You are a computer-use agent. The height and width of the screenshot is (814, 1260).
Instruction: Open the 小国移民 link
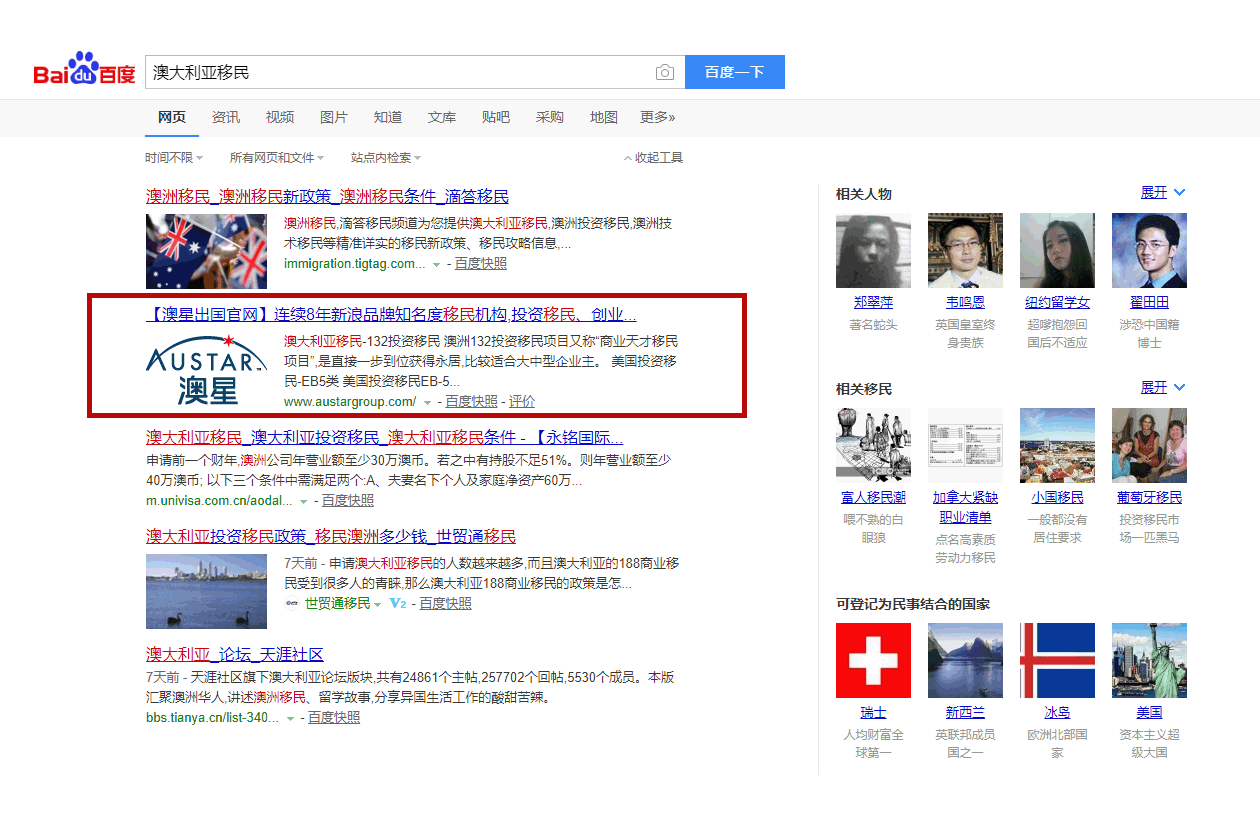coord(1057,497)
